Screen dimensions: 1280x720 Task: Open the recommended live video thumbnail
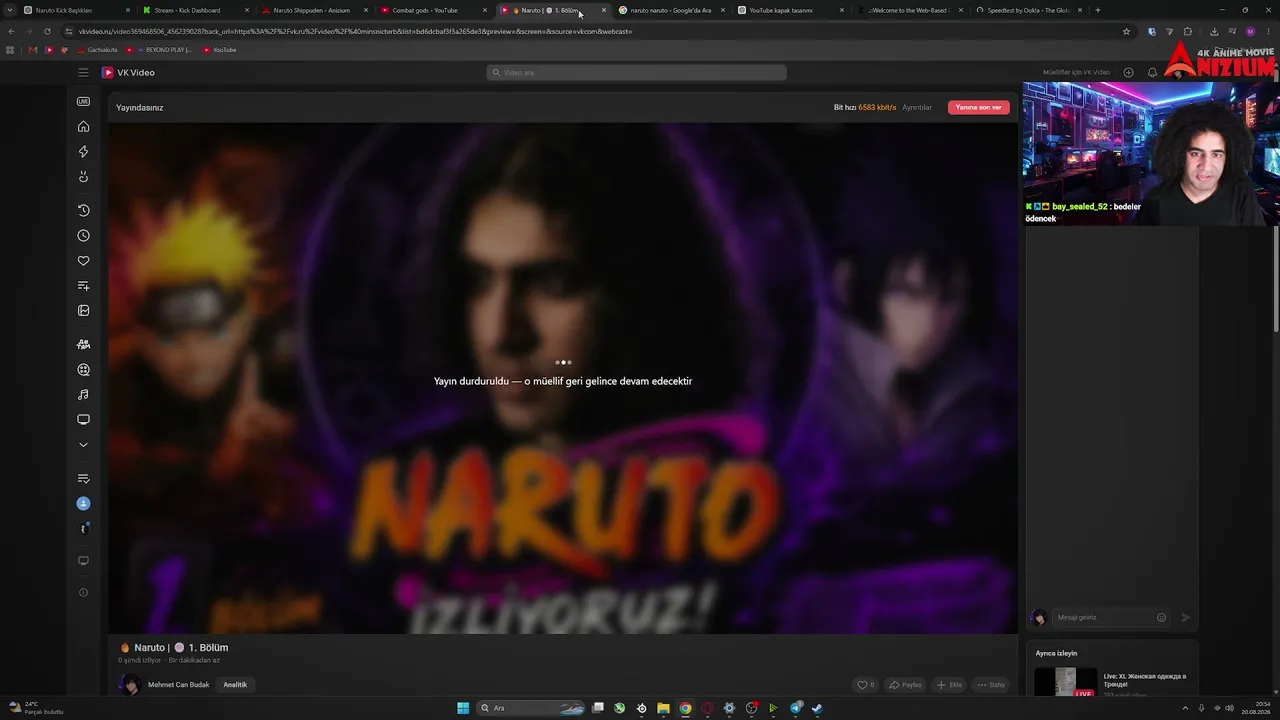[x=1065, y=683]
